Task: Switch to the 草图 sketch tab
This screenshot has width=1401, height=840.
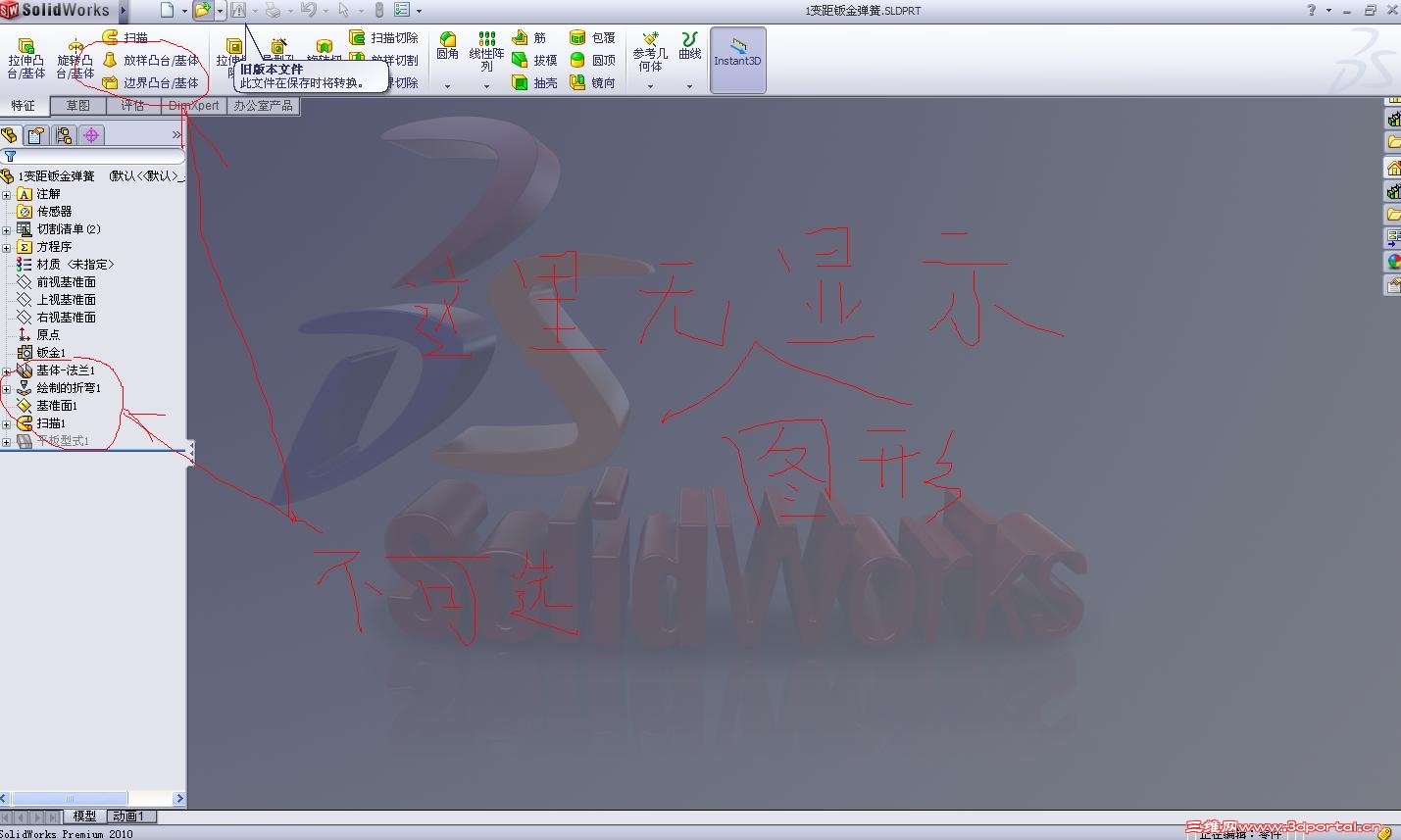Action: [x=78, y=106]
